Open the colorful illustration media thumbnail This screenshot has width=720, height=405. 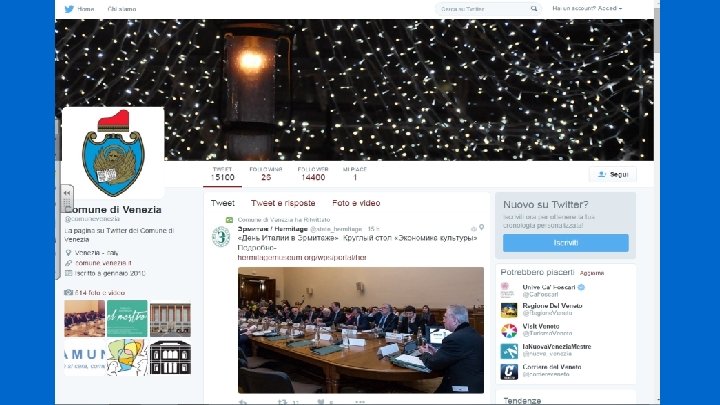(x=127, y=357)
